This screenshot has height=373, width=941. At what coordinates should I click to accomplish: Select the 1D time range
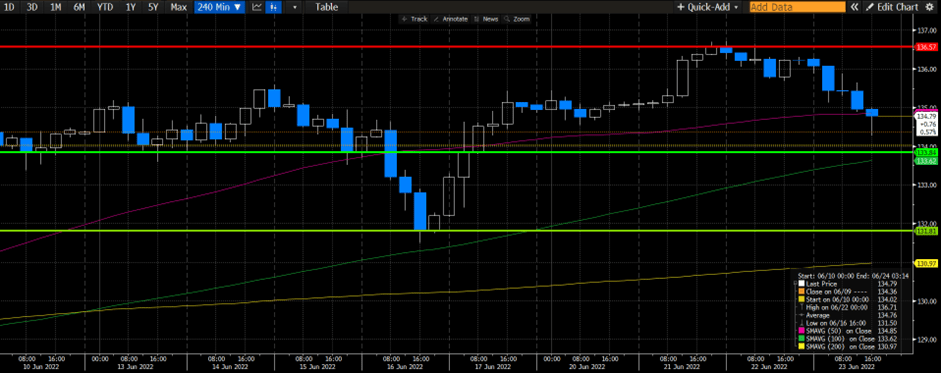pyautogui.click(x=10, y=7)
